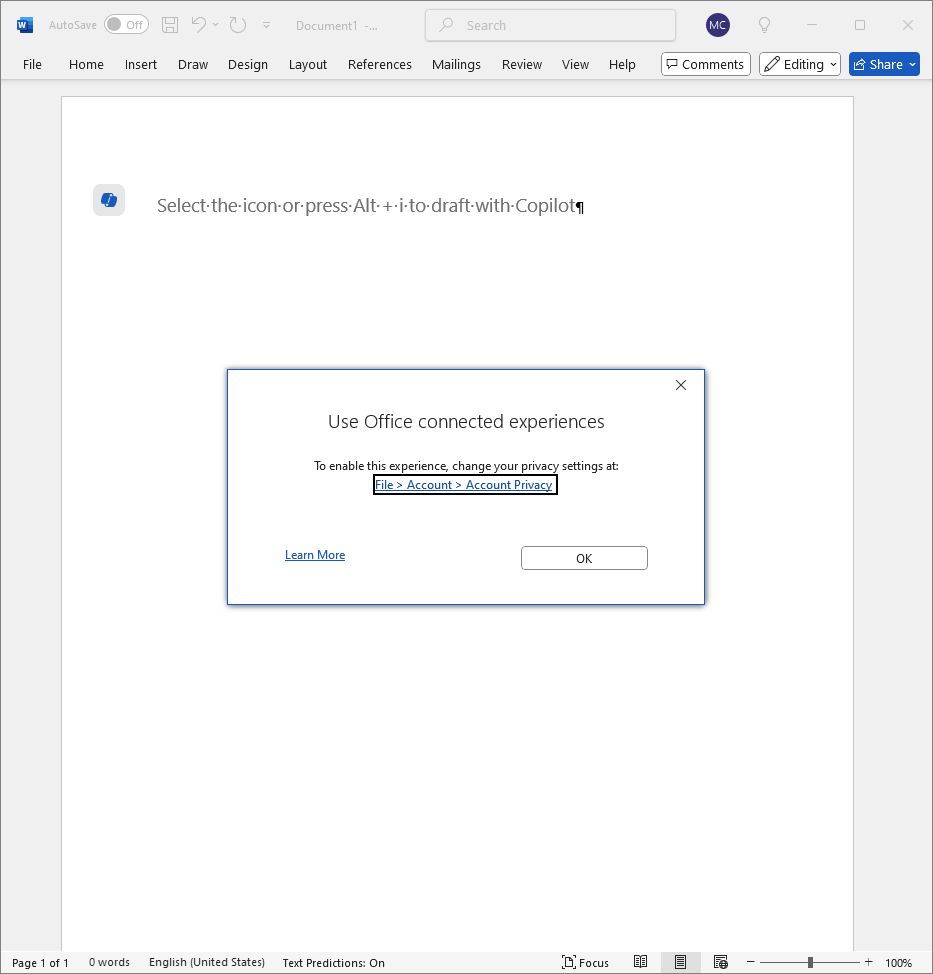Click inside the Search box

pyautogui.click(x=550, y=25)
